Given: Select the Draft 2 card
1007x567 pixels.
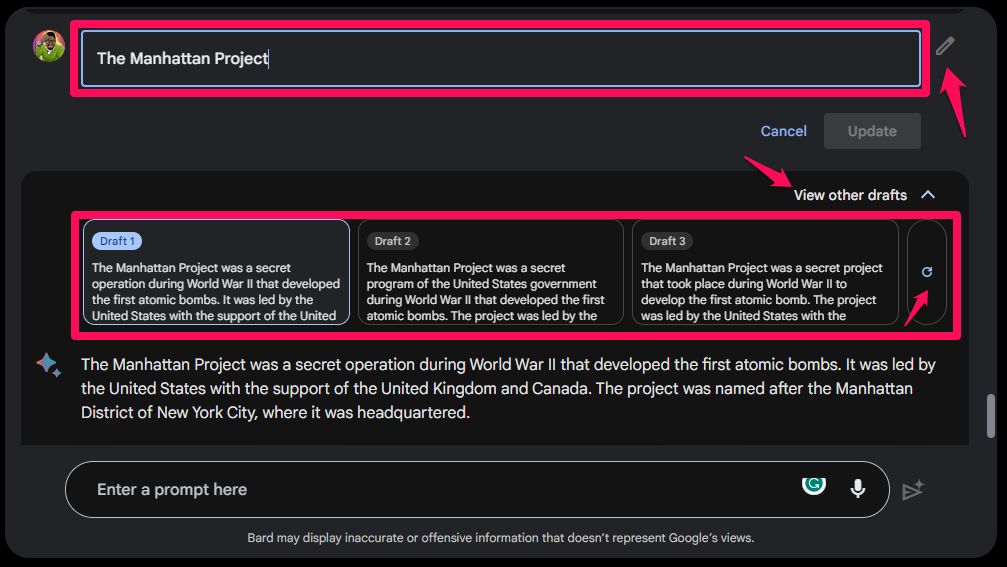Looking at the screenshot, I should (x=491, y=272).
